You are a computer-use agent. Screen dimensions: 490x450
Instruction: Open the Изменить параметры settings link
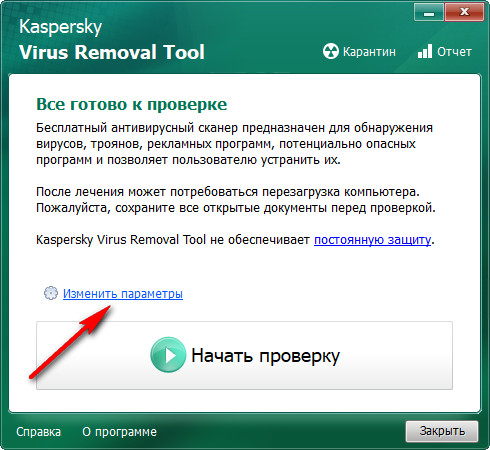coord(123,294)
